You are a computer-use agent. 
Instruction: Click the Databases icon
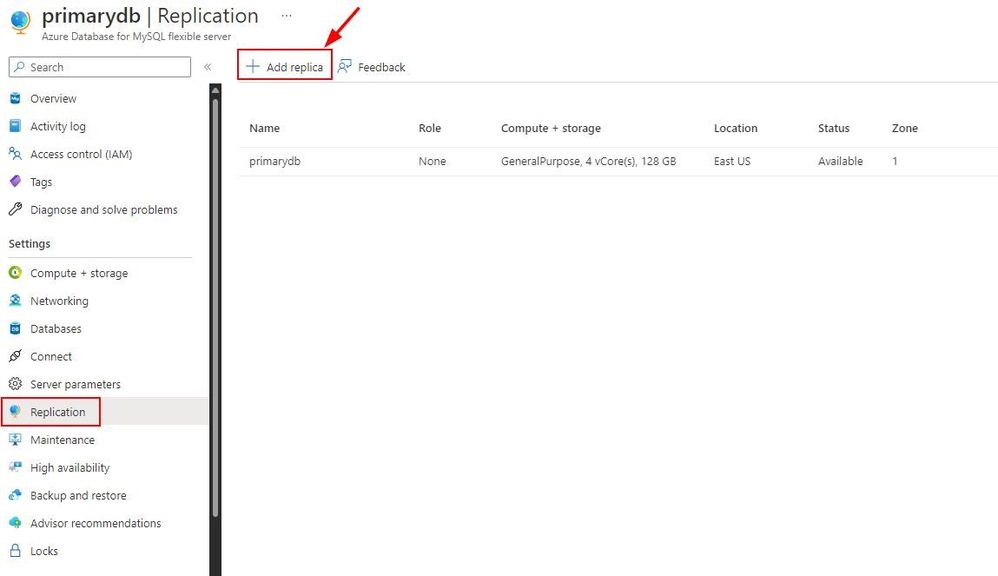pos(15,328)
